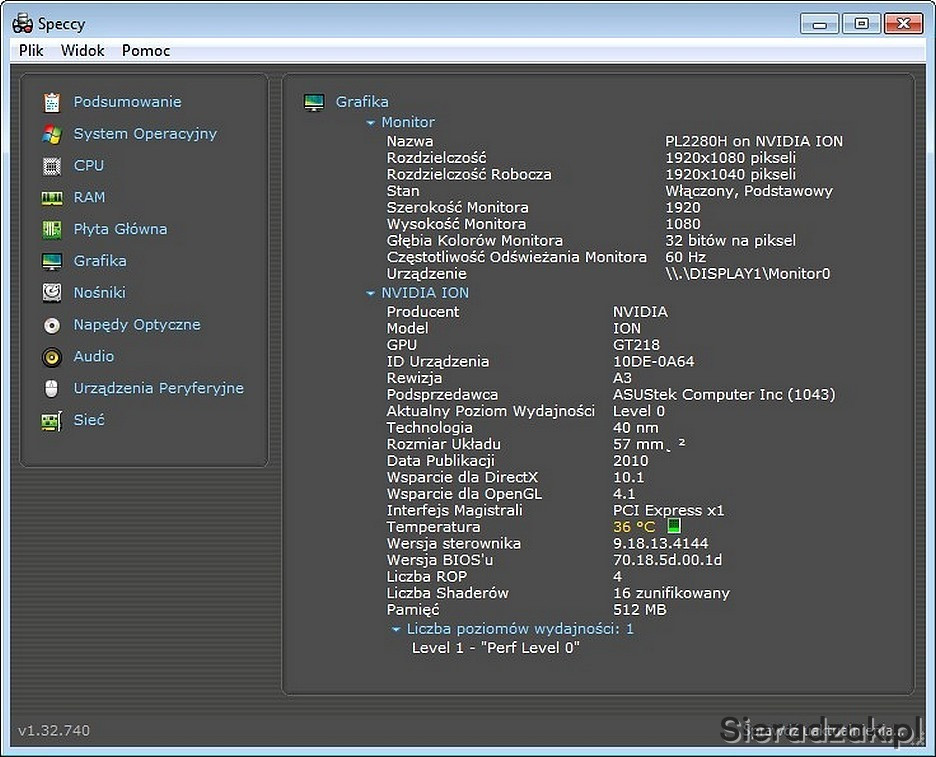Click monitor name PL2280H on NVIDIA ION
This screenshot has height=757, width=936.
click(x=754, y=141)
